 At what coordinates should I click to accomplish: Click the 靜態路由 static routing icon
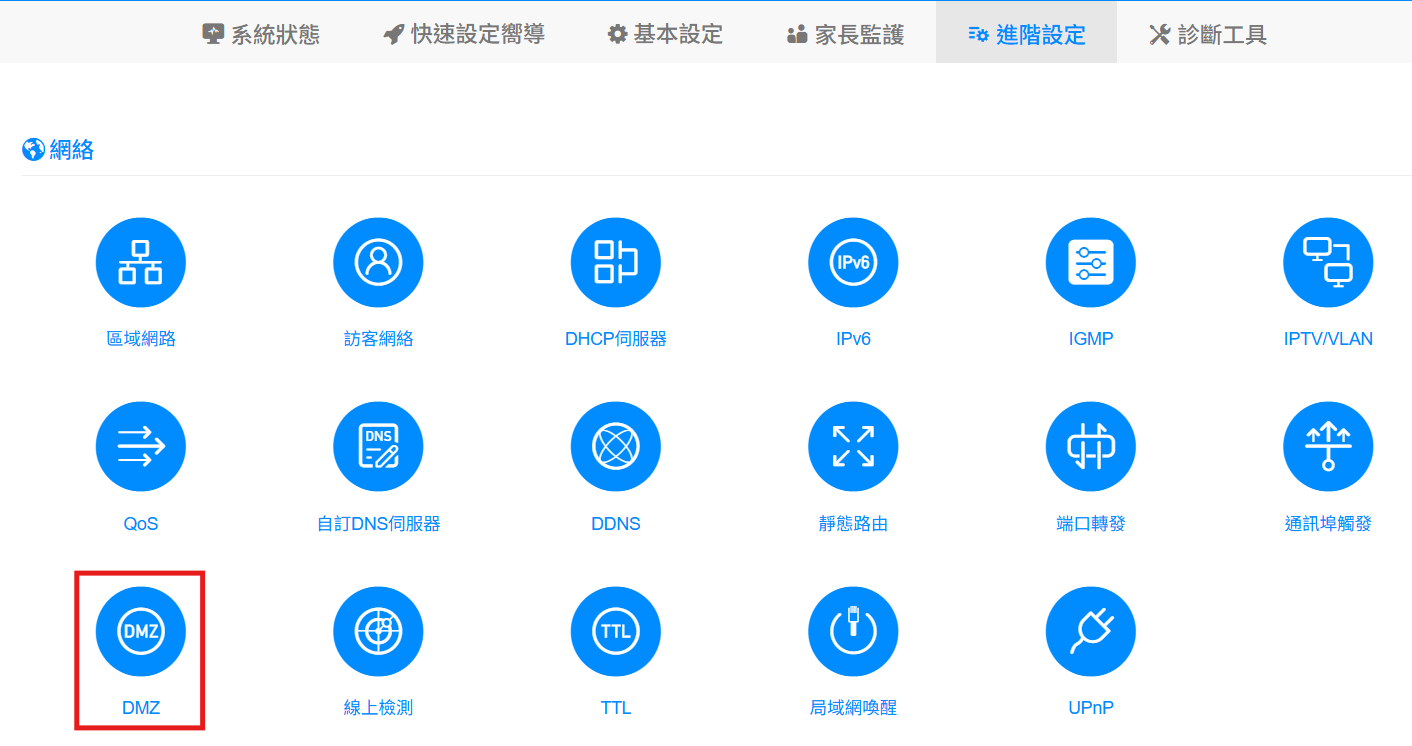tap(853, 446)
